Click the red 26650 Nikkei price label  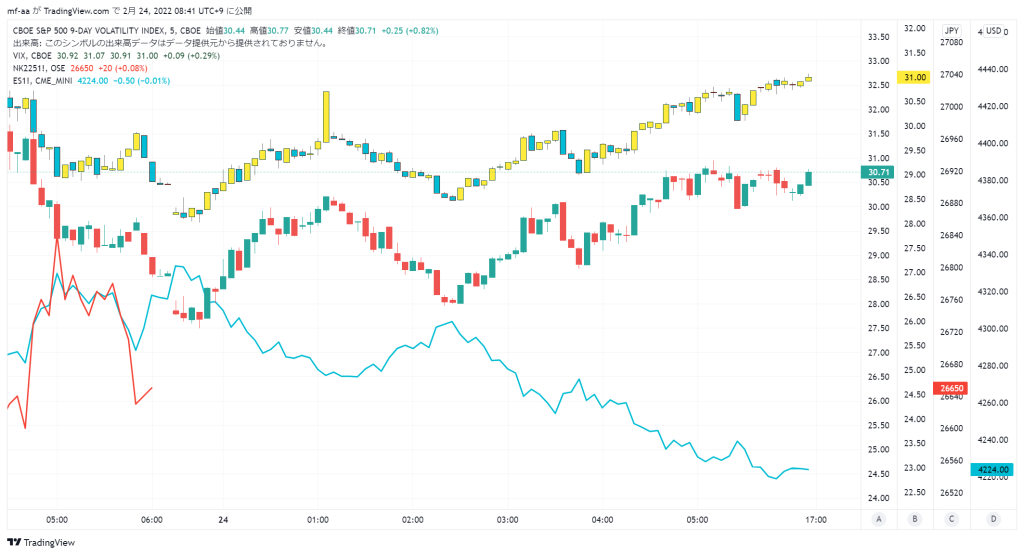coord(952,388)
